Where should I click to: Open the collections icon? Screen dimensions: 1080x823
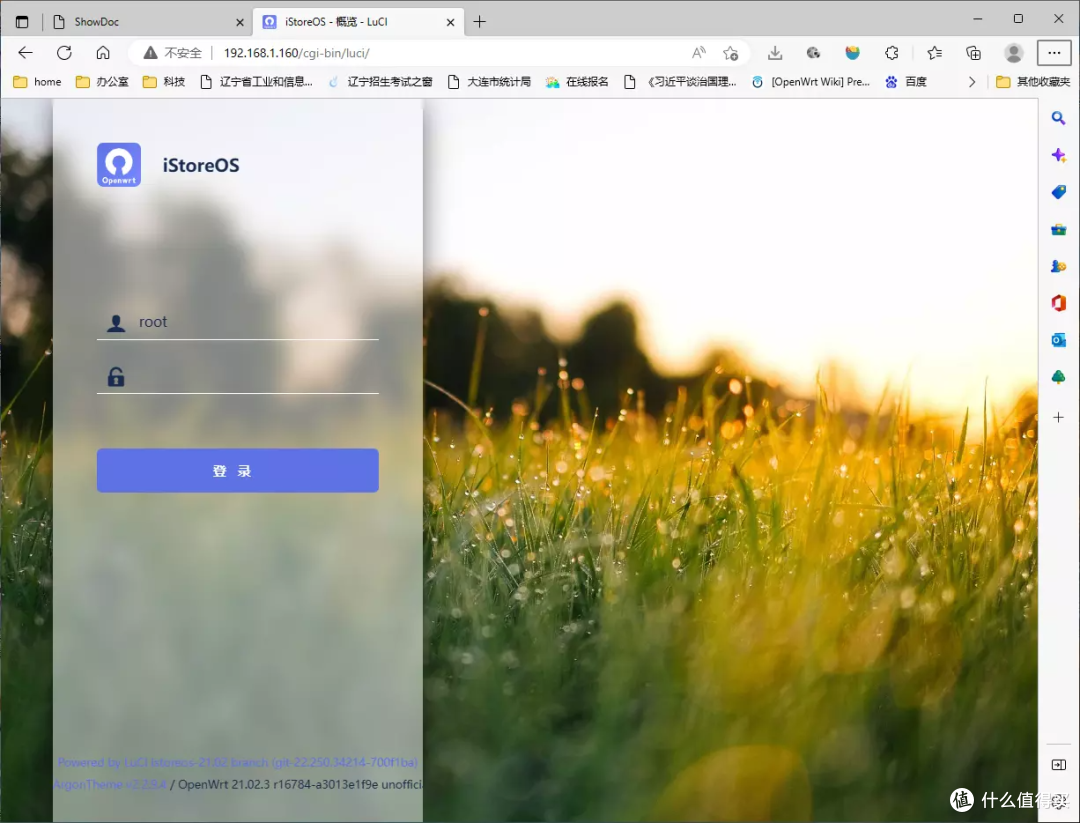973,53
